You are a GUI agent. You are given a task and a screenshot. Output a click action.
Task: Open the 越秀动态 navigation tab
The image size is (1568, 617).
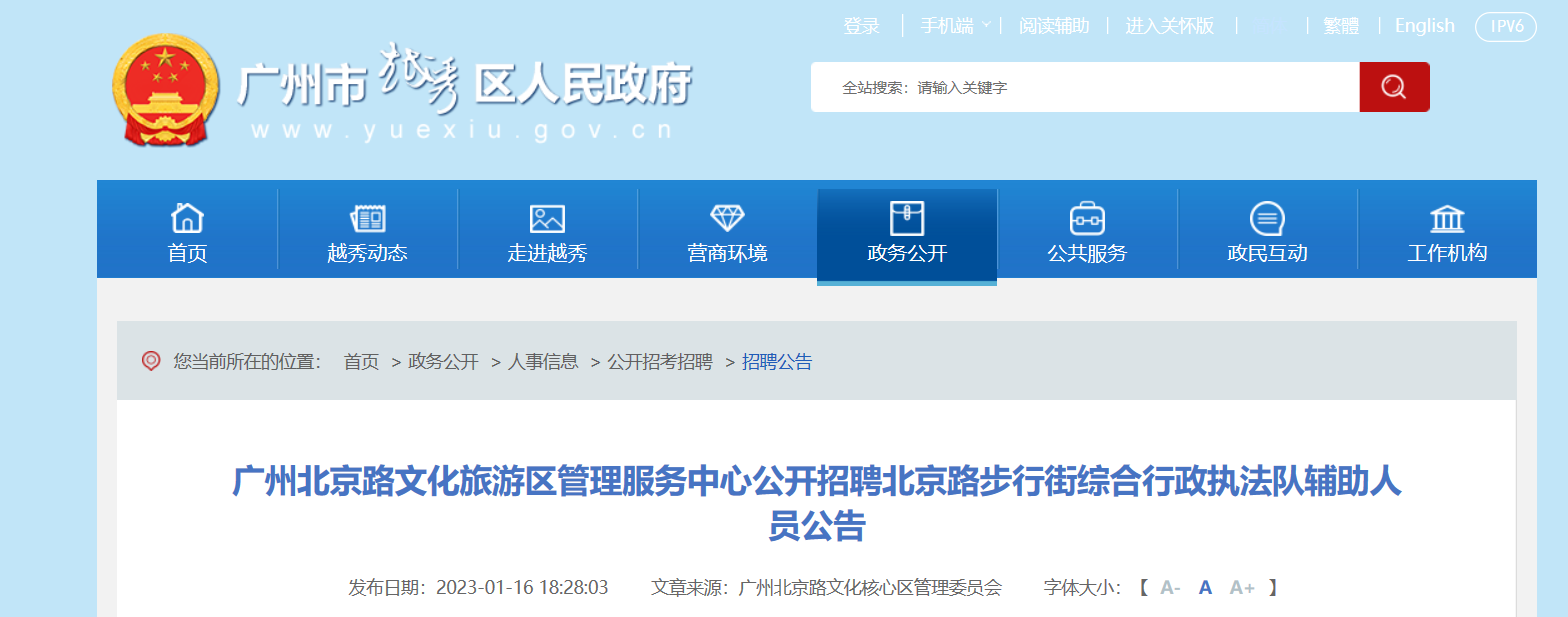pyautogui.click(x=367, y=229)
